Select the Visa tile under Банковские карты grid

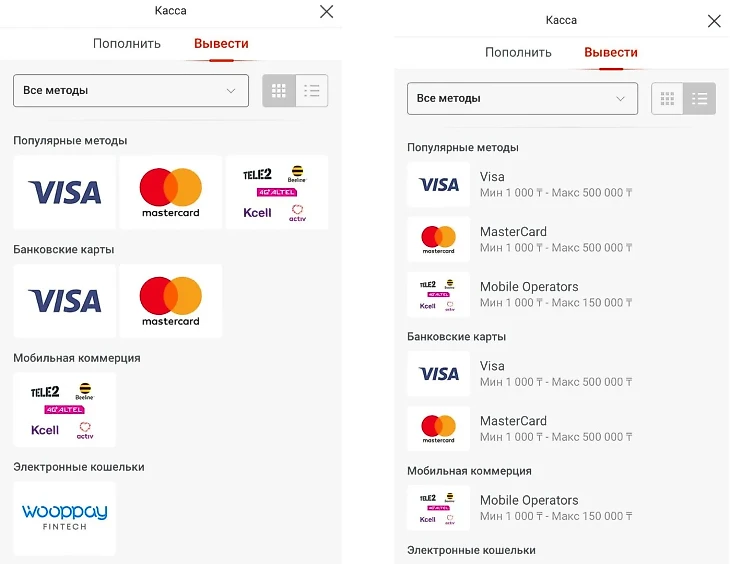pyautogui.click(x=65, y=300)
